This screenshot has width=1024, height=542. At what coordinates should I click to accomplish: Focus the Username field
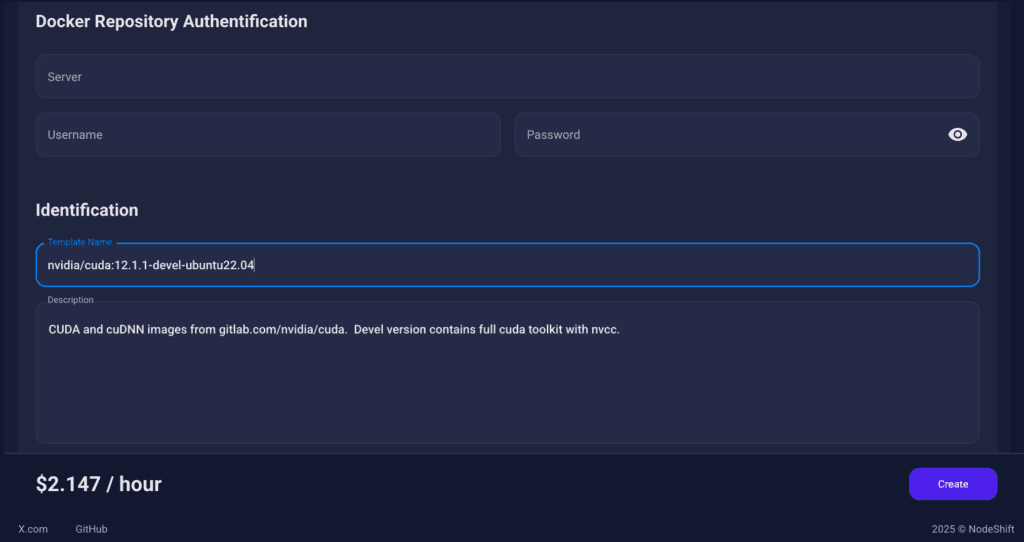pos(267,135)
